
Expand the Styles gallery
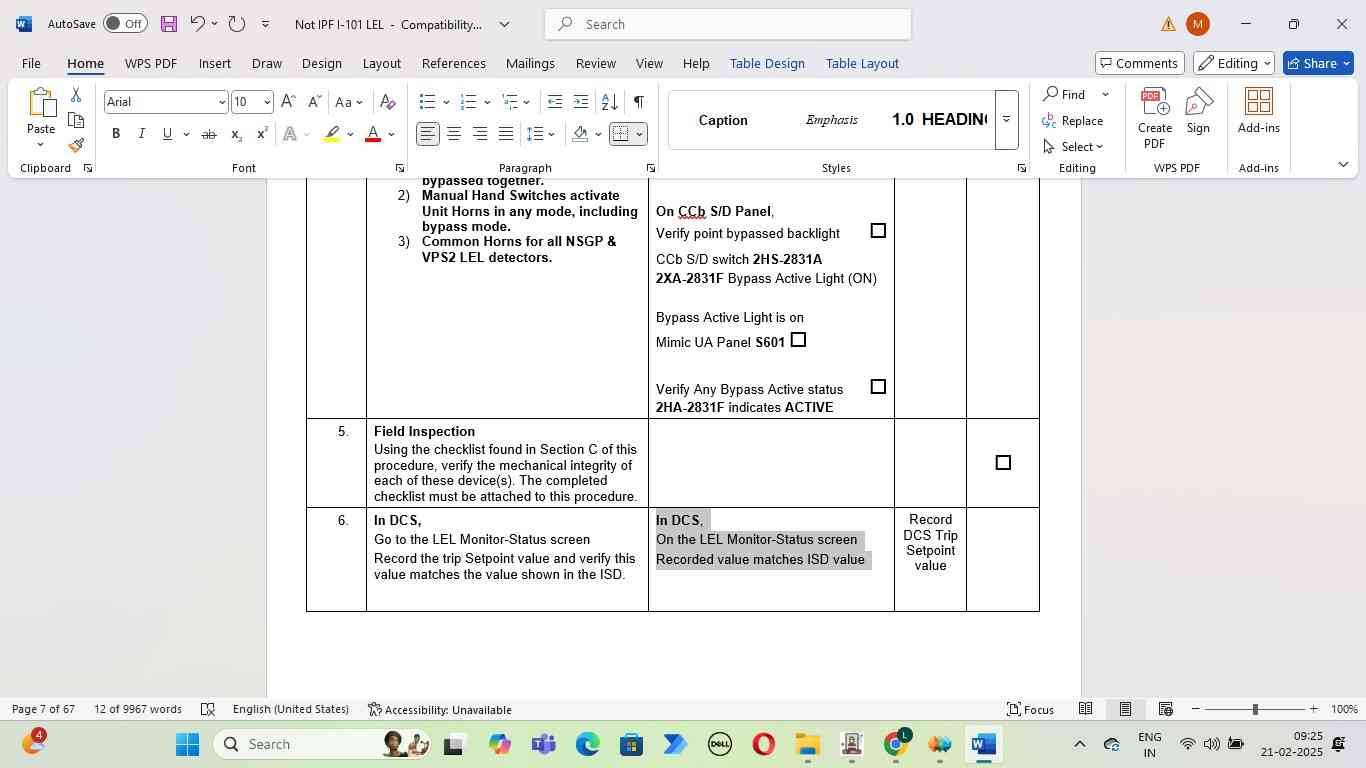click(1006, 120)
